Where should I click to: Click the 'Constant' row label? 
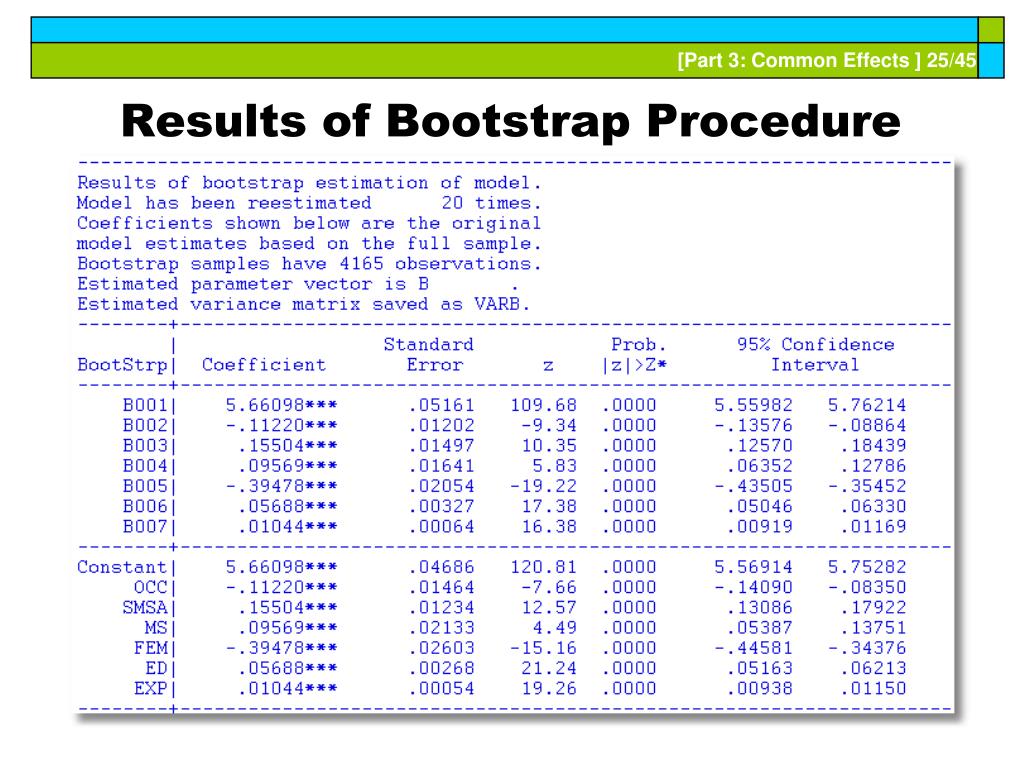click(x=122, y=568)
